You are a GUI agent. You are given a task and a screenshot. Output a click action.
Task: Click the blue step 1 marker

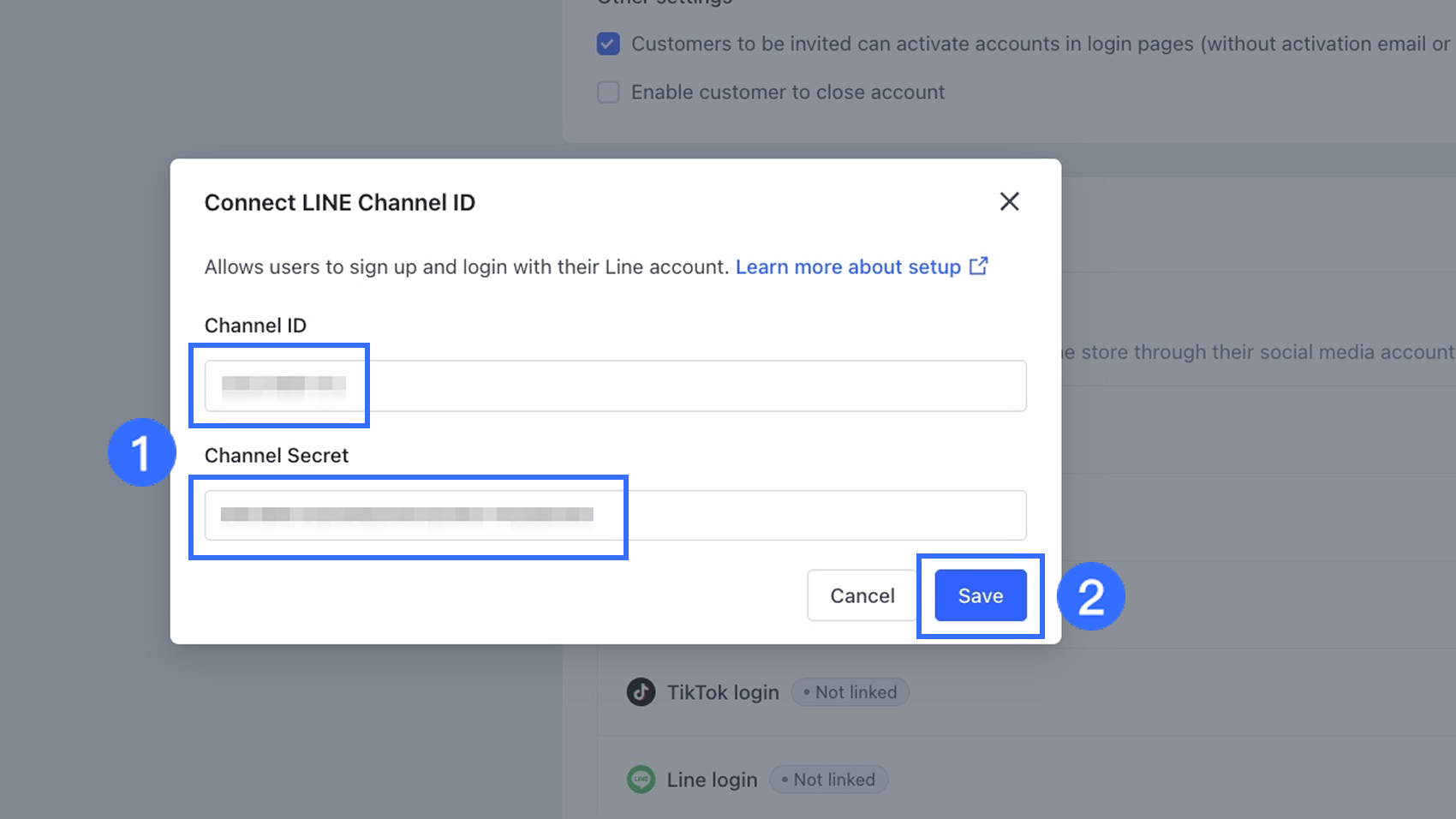141,452
